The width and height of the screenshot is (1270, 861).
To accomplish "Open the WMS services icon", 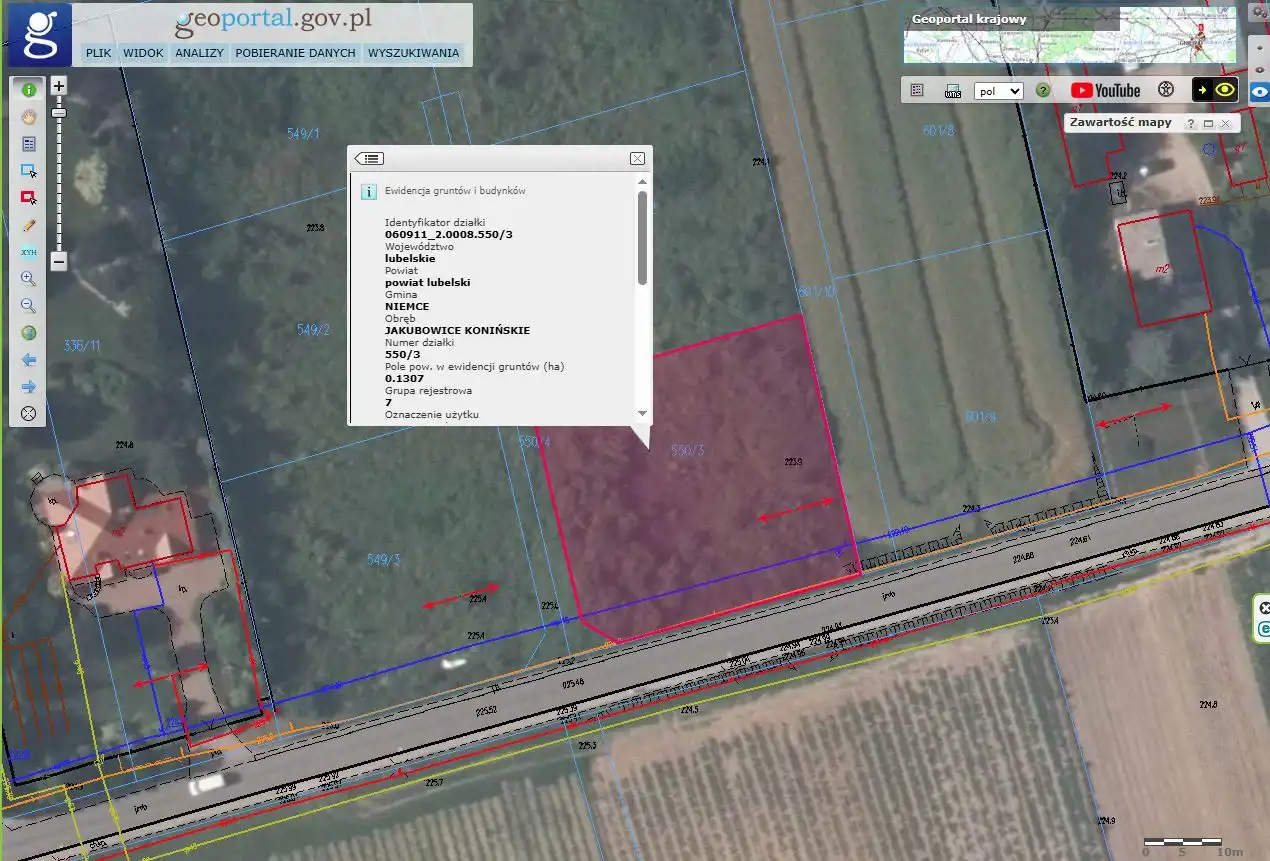I will pos(952,90).
